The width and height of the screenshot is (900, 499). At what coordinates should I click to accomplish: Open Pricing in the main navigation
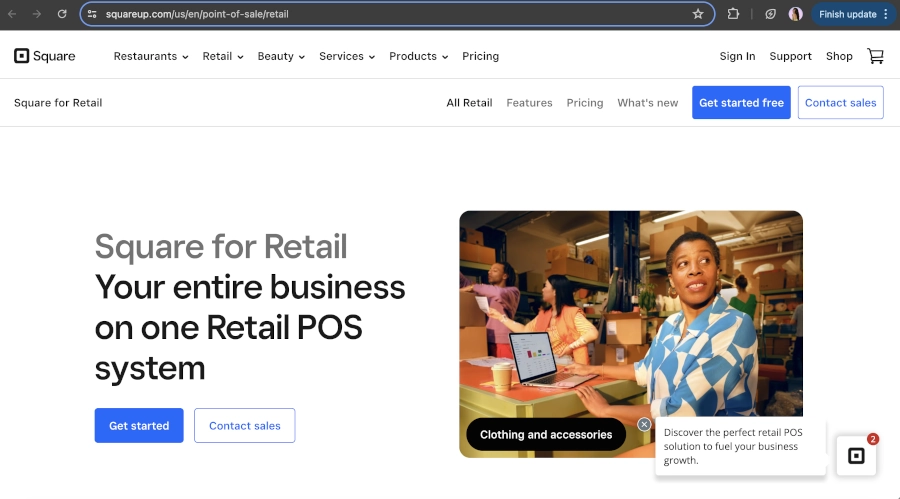tap(480, 56)
